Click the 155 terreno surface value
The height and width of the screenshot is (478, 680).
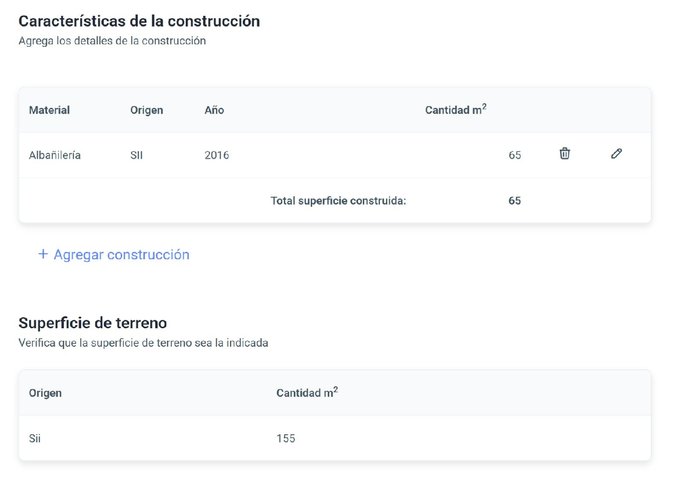[x=286, y=438]
